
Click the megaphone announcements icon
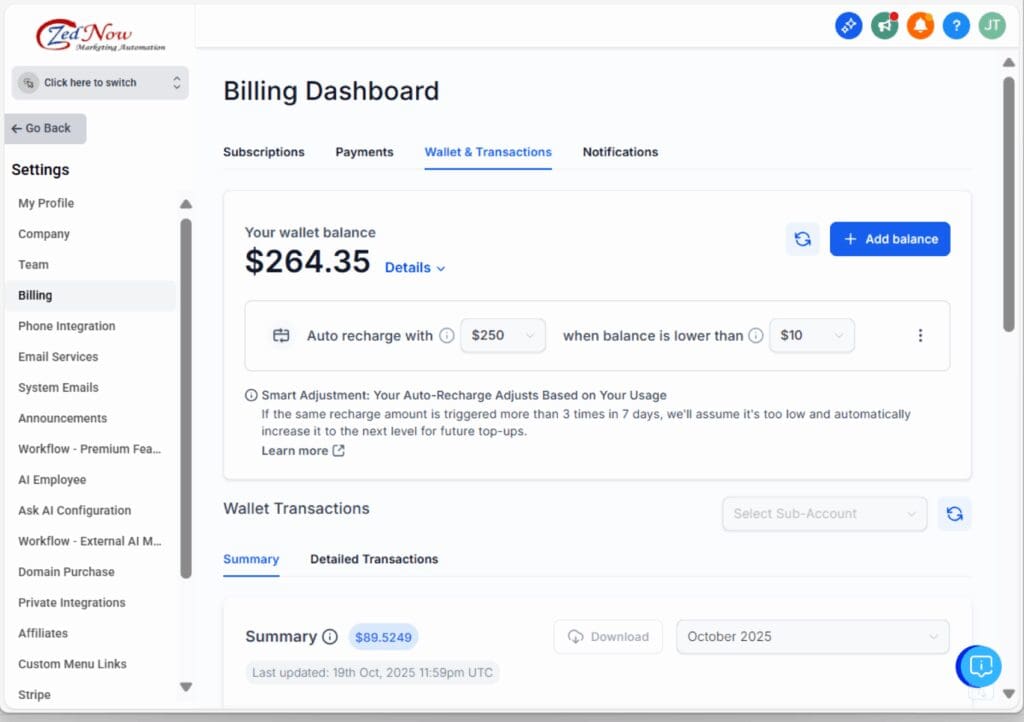pos(884,25)
